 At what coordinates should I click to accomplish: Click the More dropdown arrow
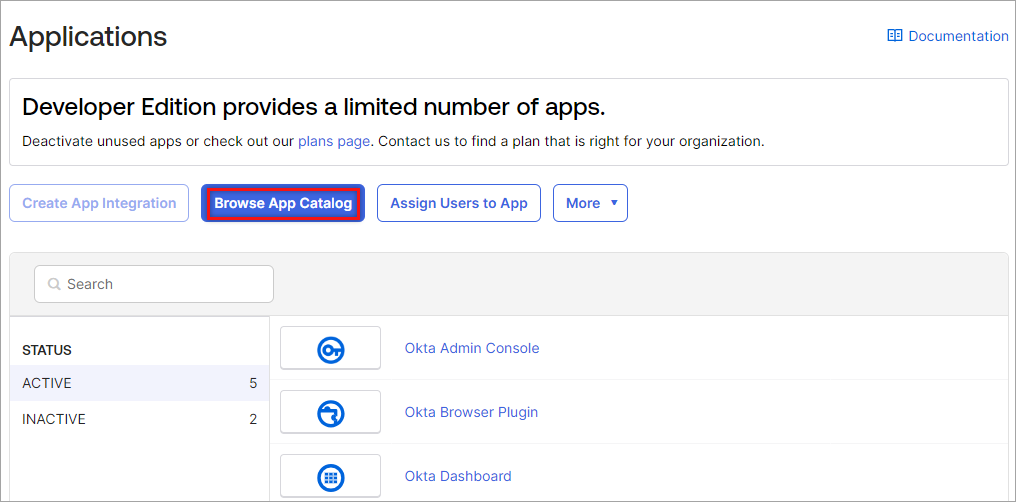[614, 203]
